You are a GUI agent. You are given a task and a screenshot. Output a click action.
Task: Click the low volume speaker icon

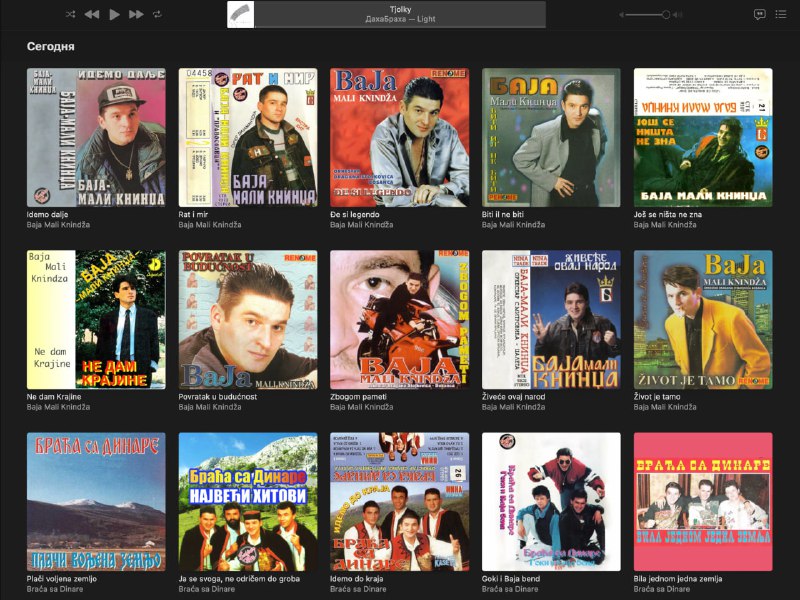click(x=621, y=15)
